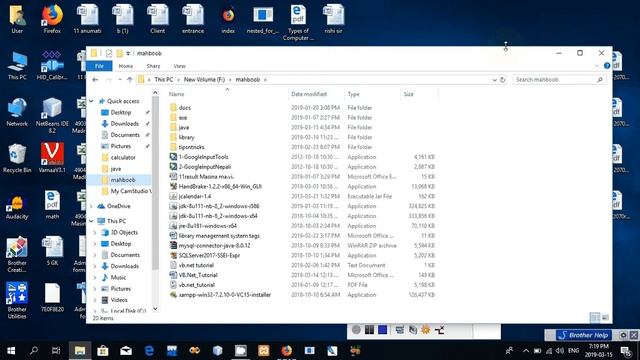
Task: Open the Firefox desktop shortcut
Action: tap(52, 19)
